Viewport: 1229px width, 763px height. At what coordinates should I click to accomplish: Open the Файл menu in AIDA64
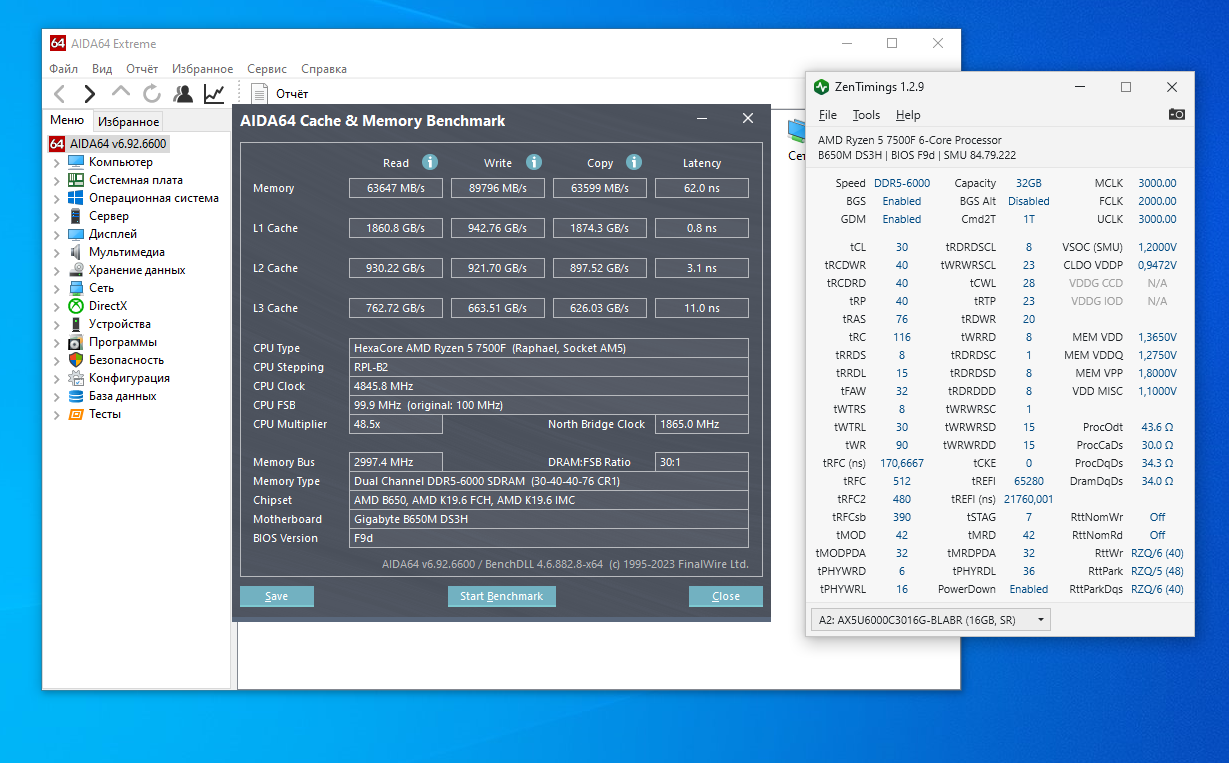click(x=63, y=69)
